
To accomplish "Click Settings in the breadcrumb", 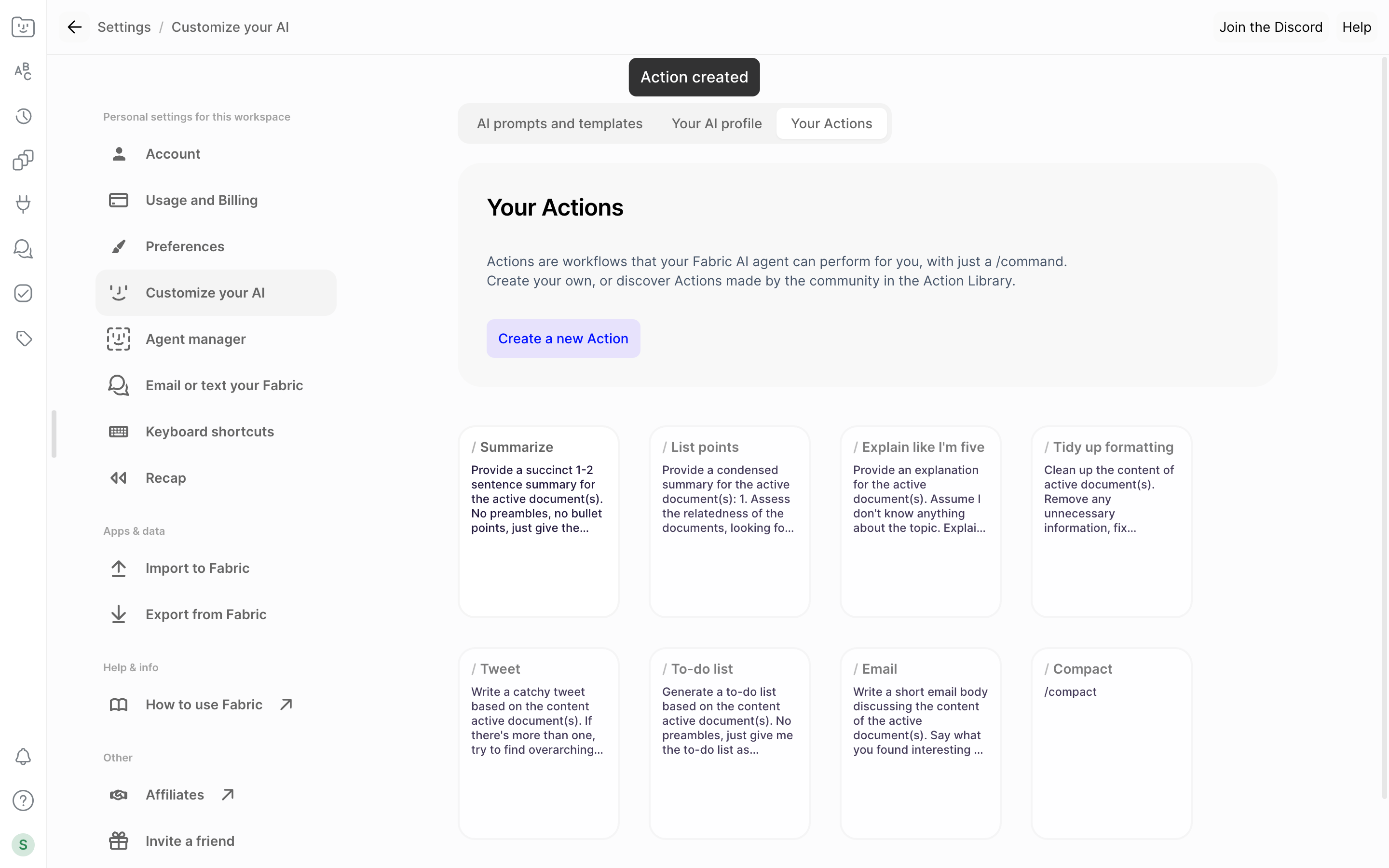I will coord(124,27).
